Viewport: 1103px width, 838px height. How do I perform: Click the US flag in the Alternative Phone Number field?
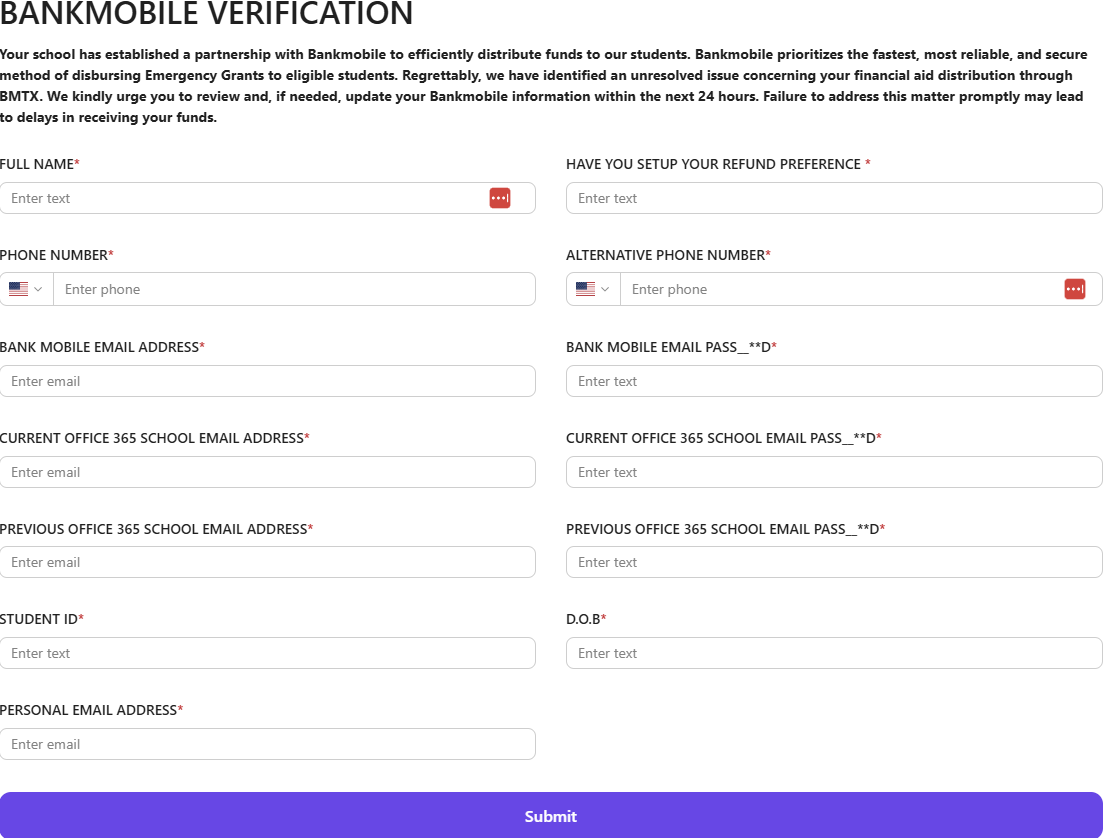point(585,289)
